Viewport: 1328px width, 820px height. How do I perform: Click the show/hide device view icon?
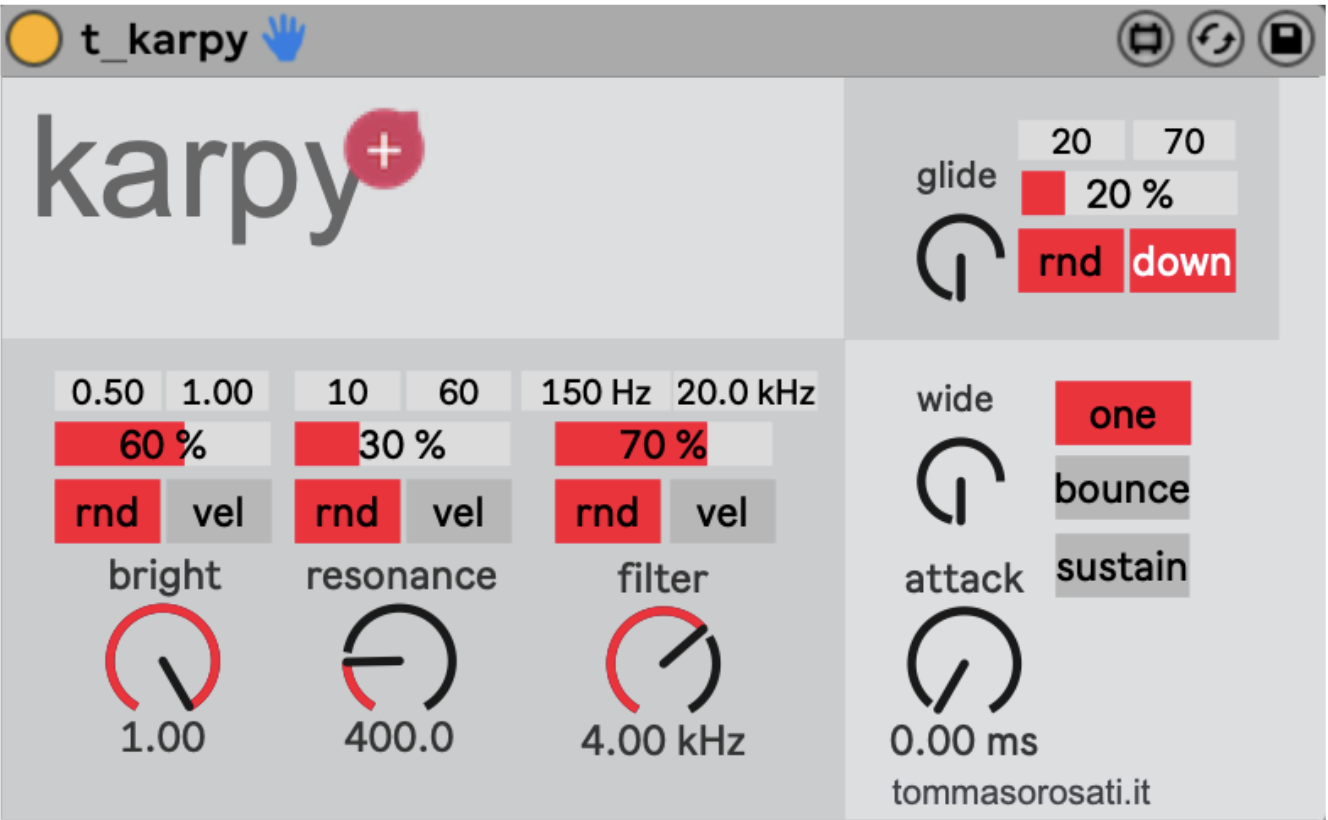1146,41
